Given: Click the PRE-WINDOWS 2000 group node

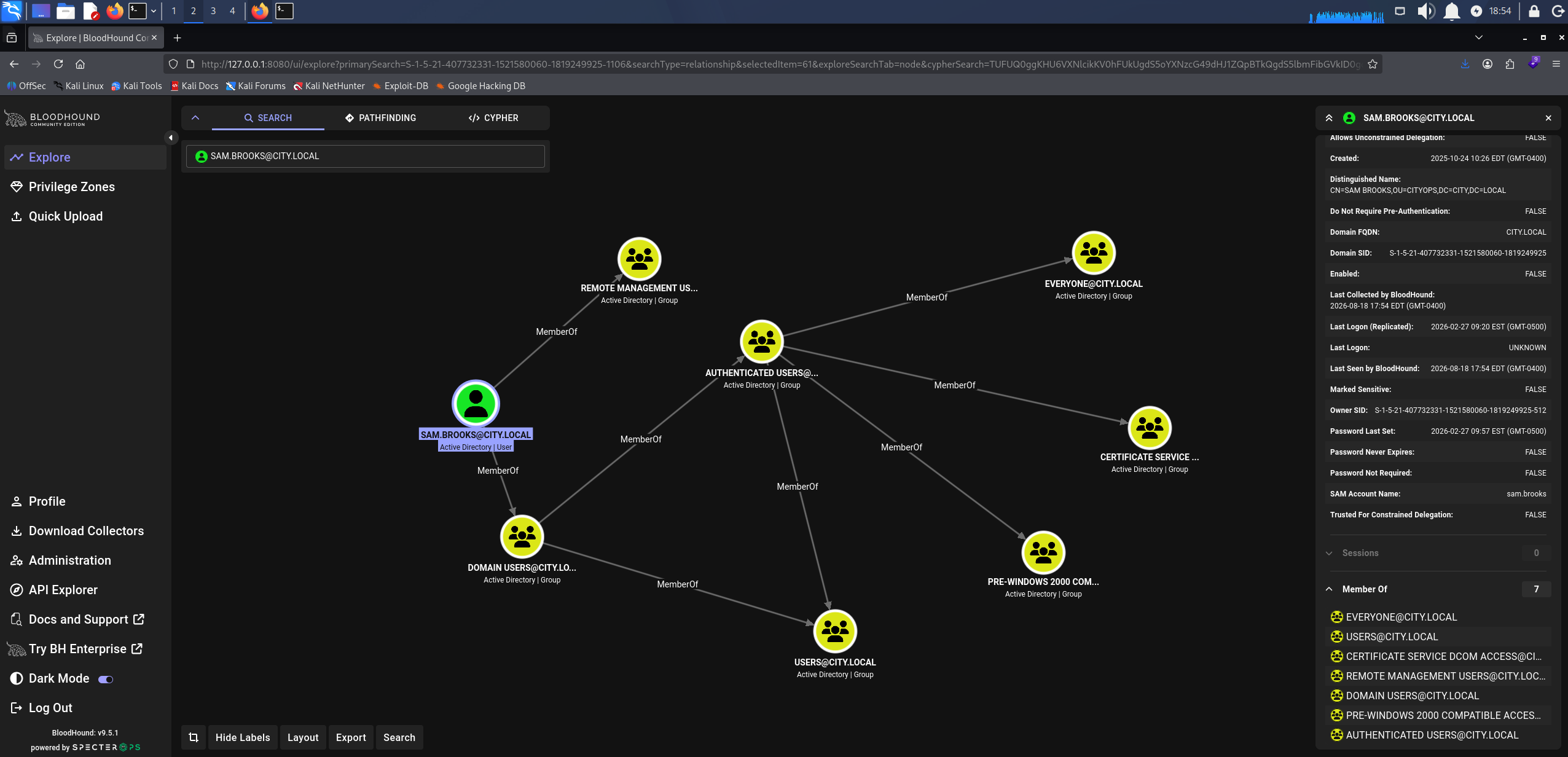Looking at the screenshot, I should click(x=1043, y=552).
